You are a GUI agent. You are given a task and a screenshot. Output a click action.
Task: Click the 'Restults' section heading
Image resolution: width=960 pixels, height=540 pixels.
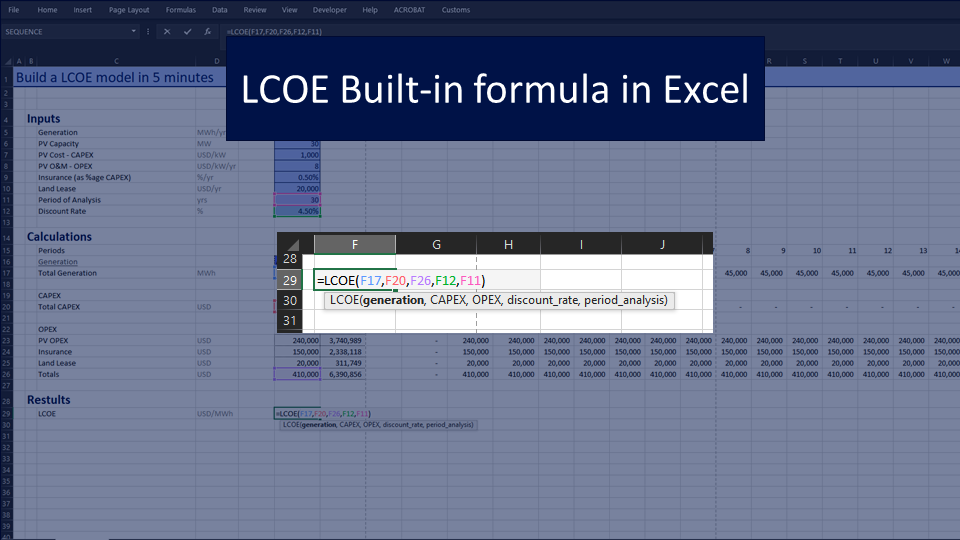click(48, 400)
